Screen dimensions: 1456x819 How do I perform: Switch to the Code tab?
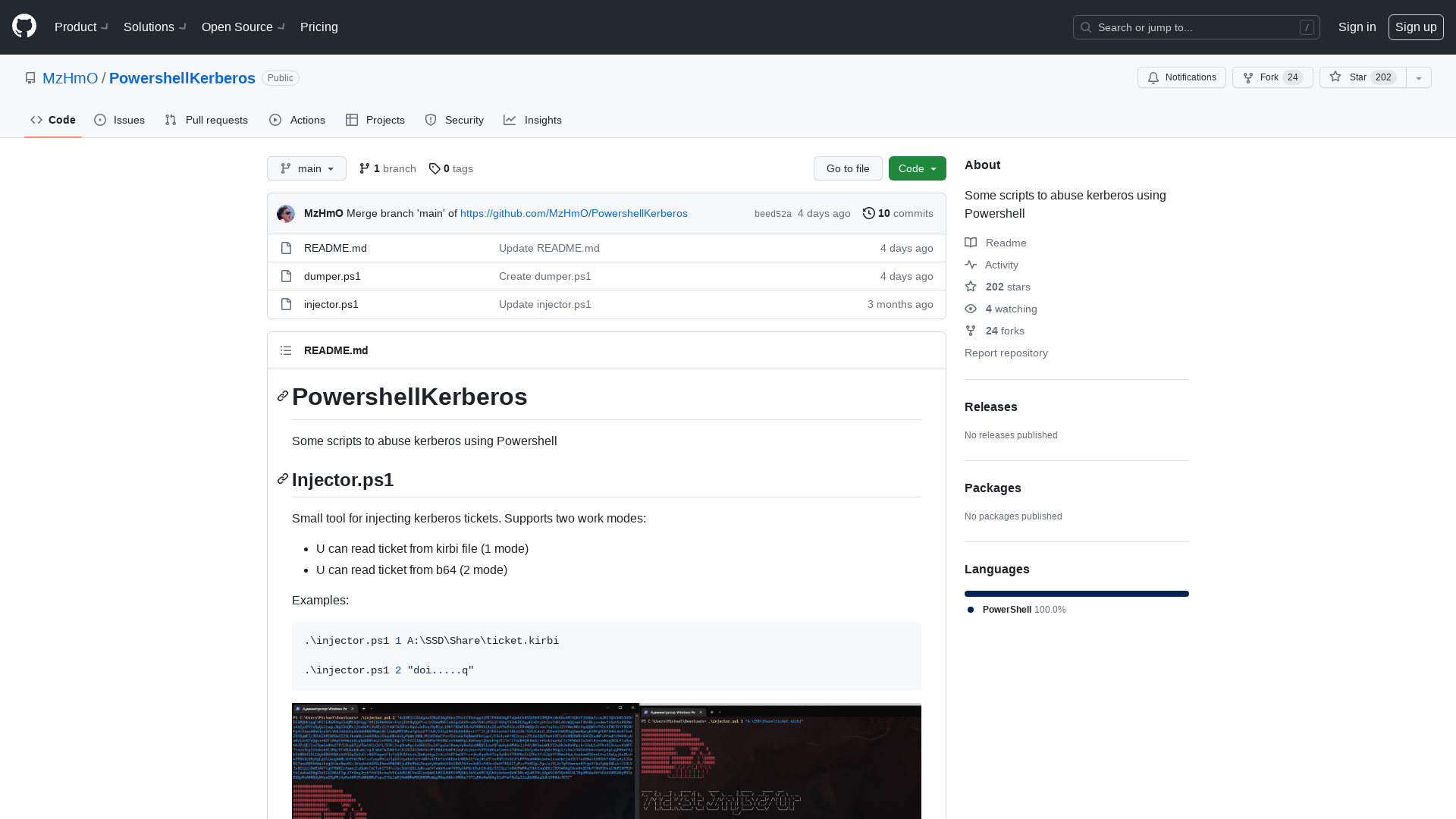(x=53, y=120)
